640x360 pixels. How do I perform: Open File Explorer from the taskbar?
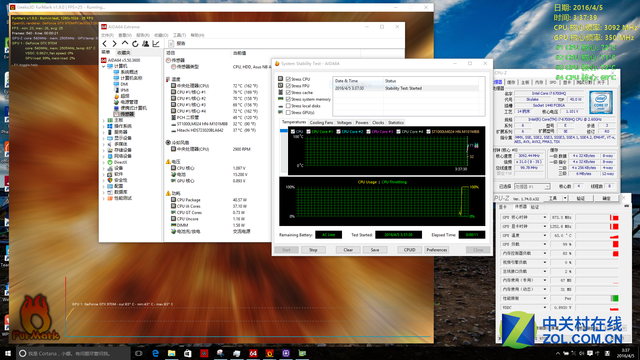click(171, 353)
